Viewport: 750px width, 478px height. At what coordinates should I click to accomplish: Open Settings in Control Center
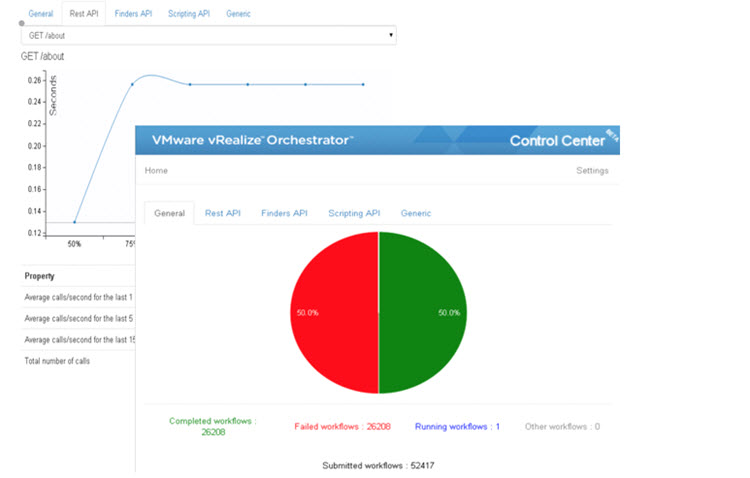[592, 170]
